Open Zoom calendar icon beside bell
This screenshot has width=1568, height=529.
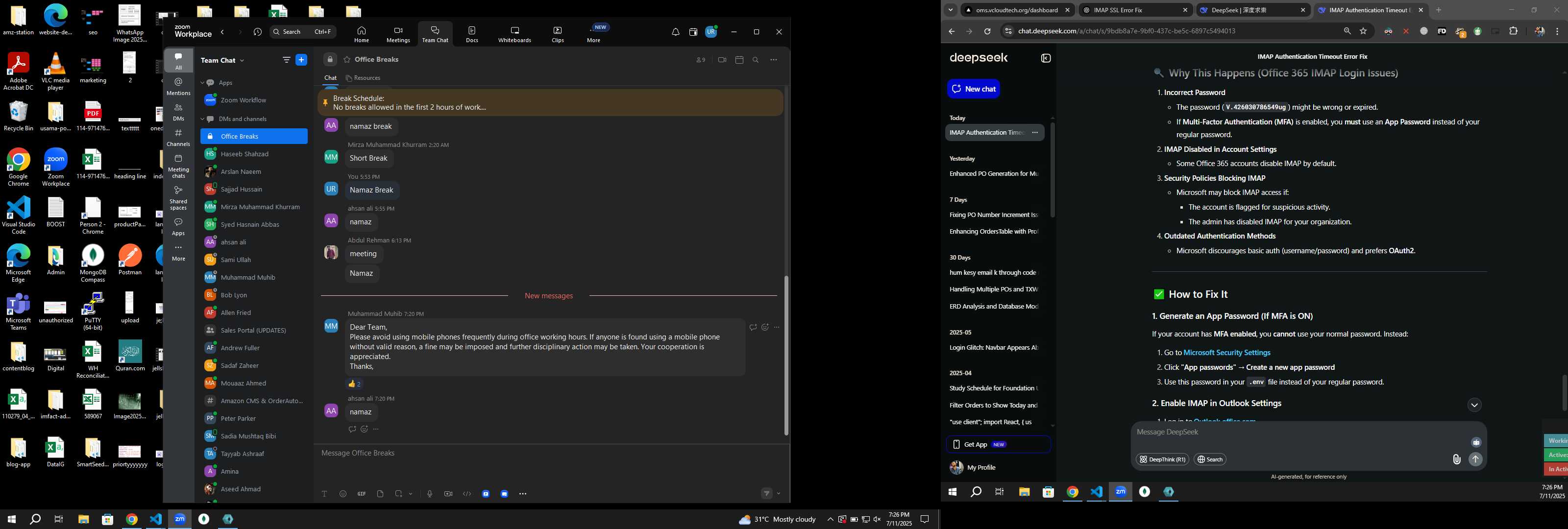point(693,32)
